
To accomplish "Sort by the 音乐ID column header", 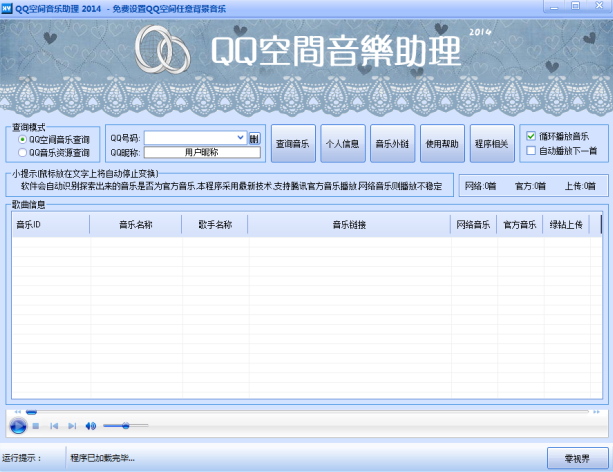I will 51,224.
